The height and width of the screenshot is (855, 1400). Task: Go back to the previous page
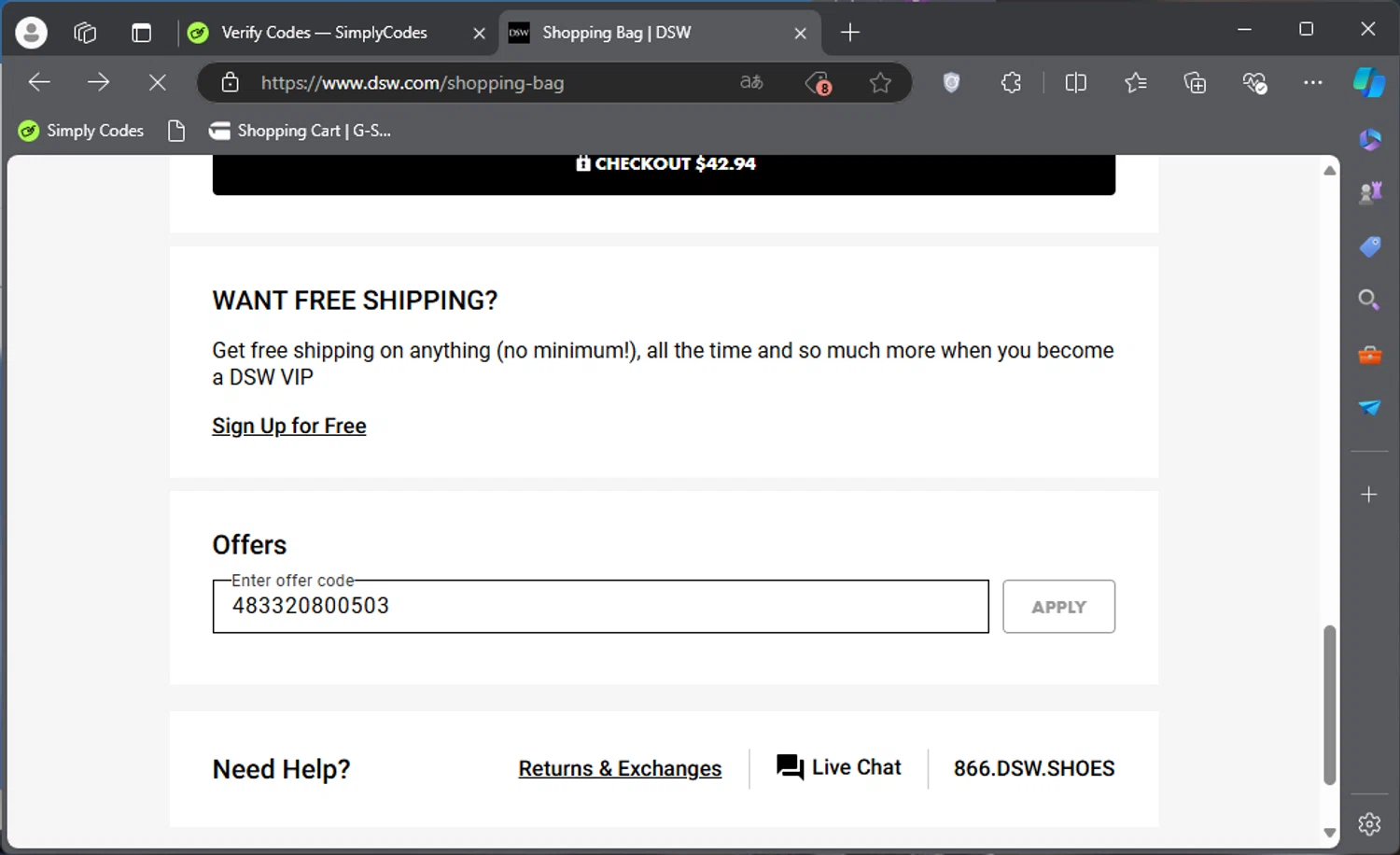pyautogui.click(x=39, y=82)
